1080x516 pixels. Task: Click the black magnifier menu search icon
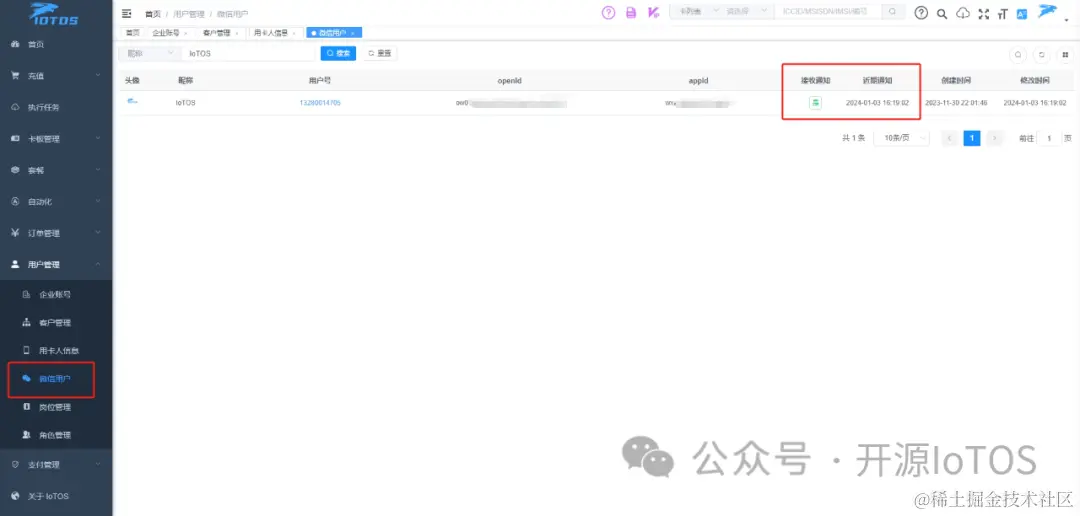pyautogui.click(x=942, y=13)
